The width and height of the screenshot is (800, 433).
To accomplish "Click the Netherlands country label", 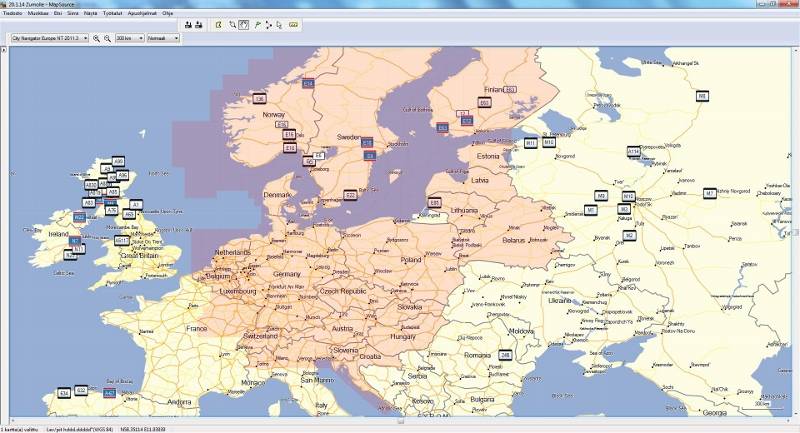I will (233, 252).
